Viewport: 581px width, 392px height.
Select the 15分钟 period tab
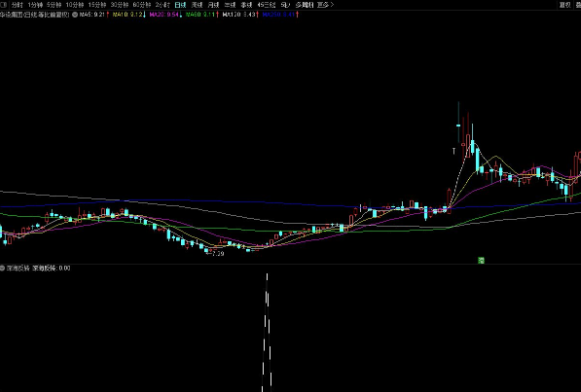(97, 5)
